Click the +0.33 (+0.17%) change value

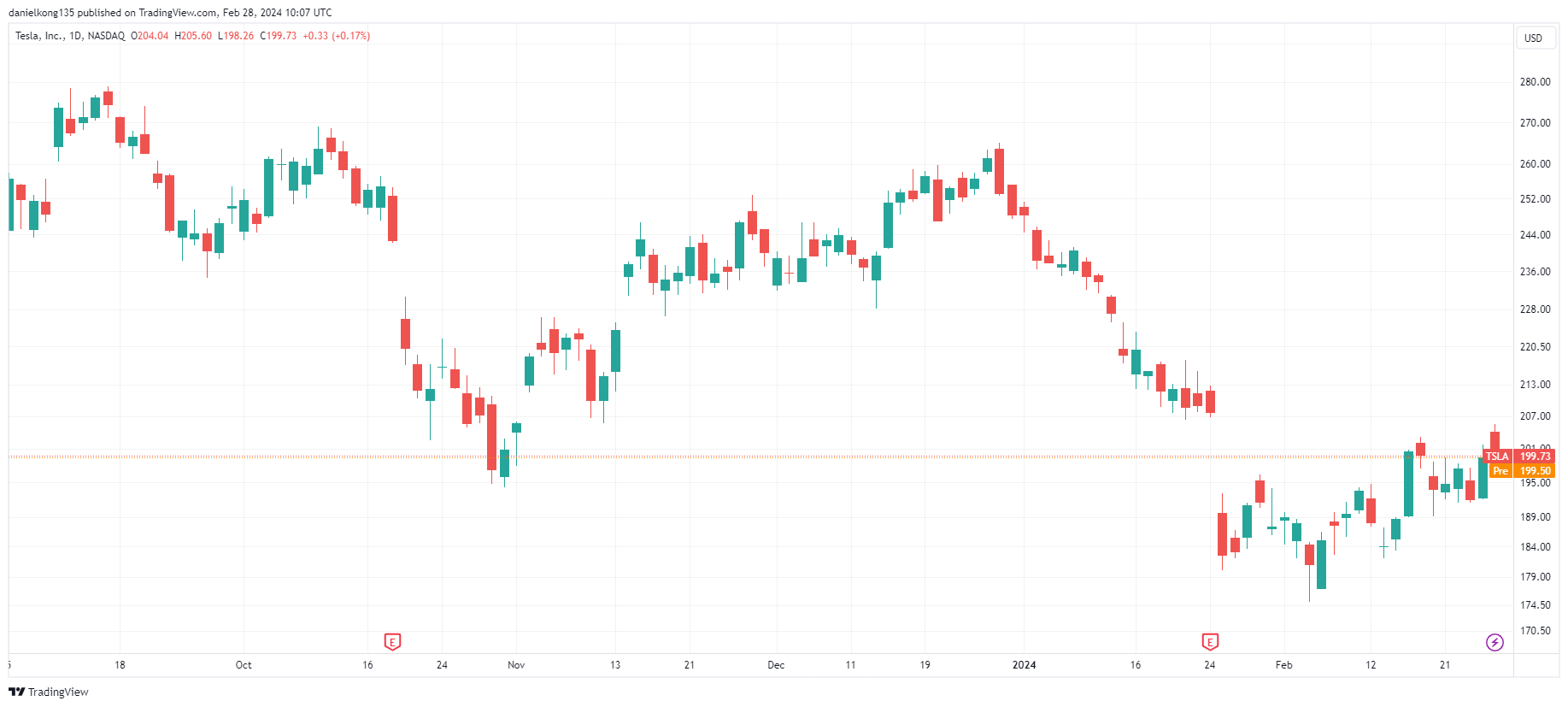[x=336, y=36]
